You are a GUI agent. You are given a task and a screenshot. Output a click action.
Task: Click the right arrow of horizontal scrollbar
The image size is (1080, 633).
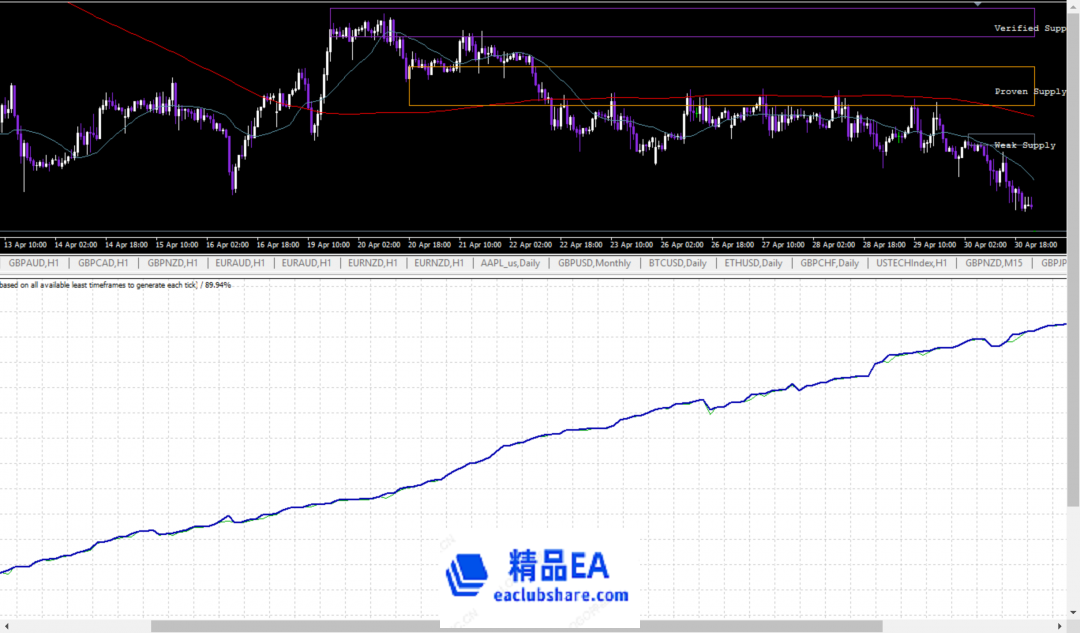point(1072,626)
